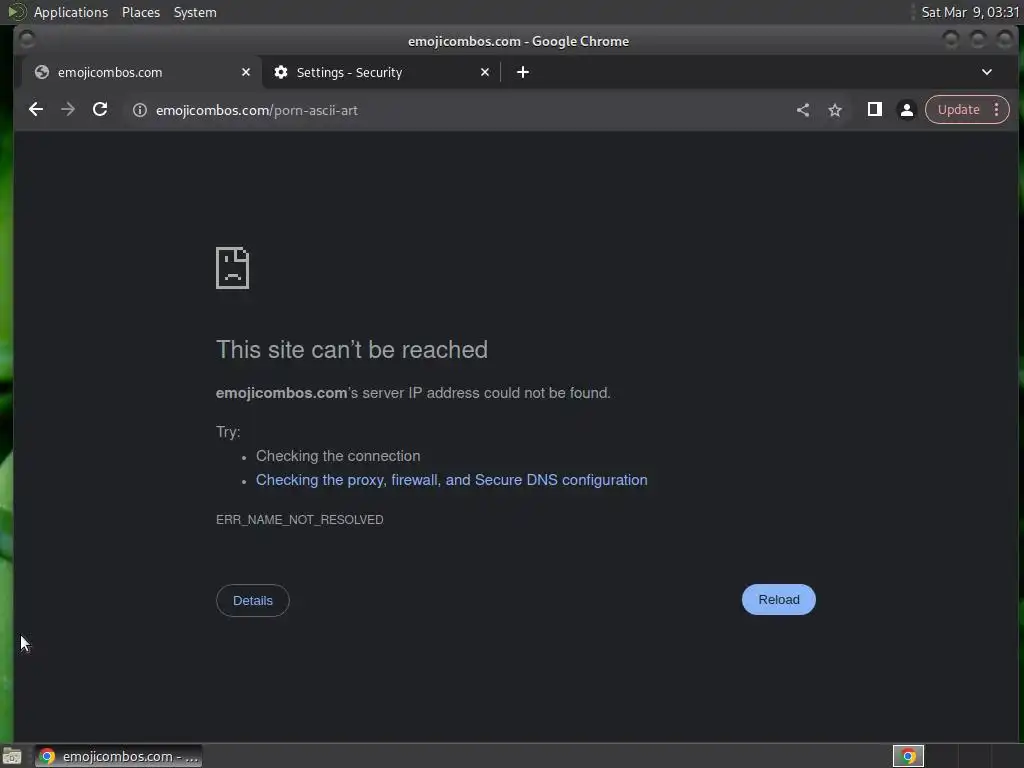This screenshot has height=768, width=1024.
Task: Select emojicombos.com taskbar window button
Action: click(118, 756)
